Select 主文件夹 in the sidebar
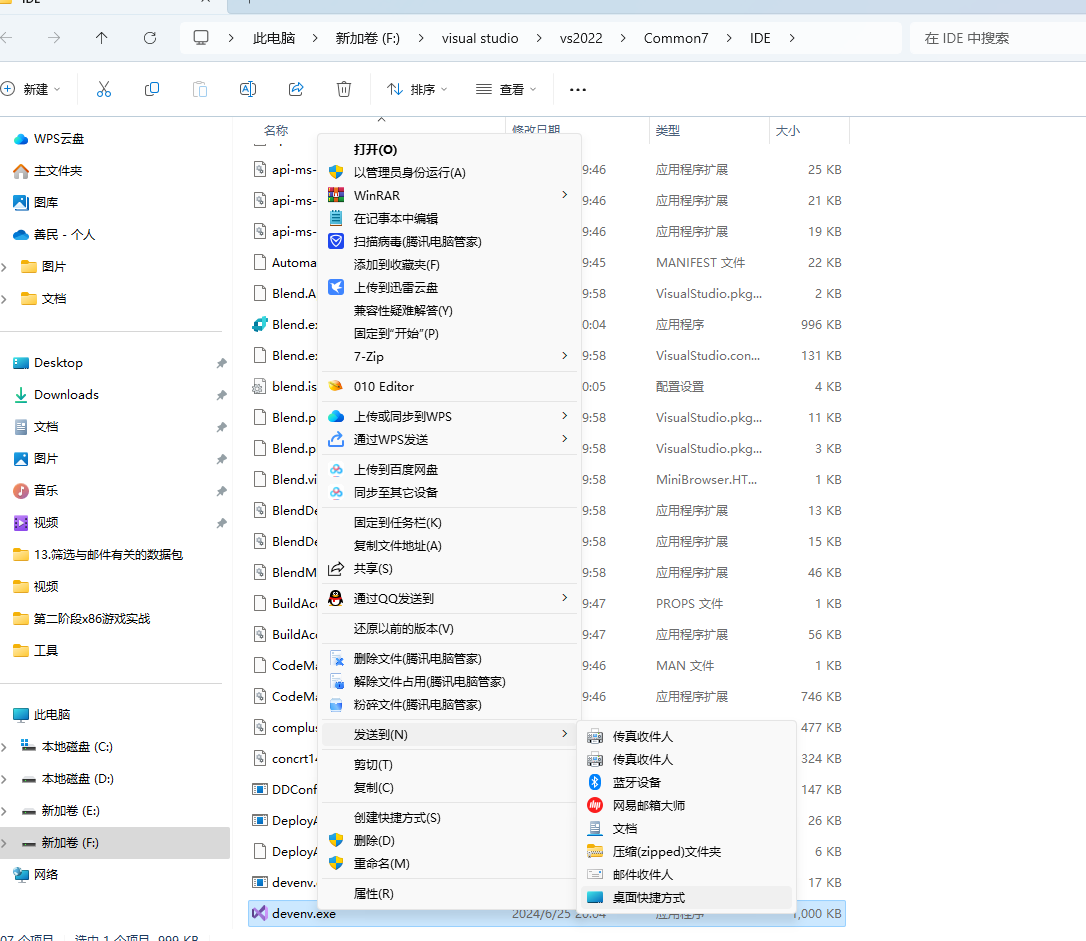The width and height of the screenshot is (1086, 941). pos(57,170)
